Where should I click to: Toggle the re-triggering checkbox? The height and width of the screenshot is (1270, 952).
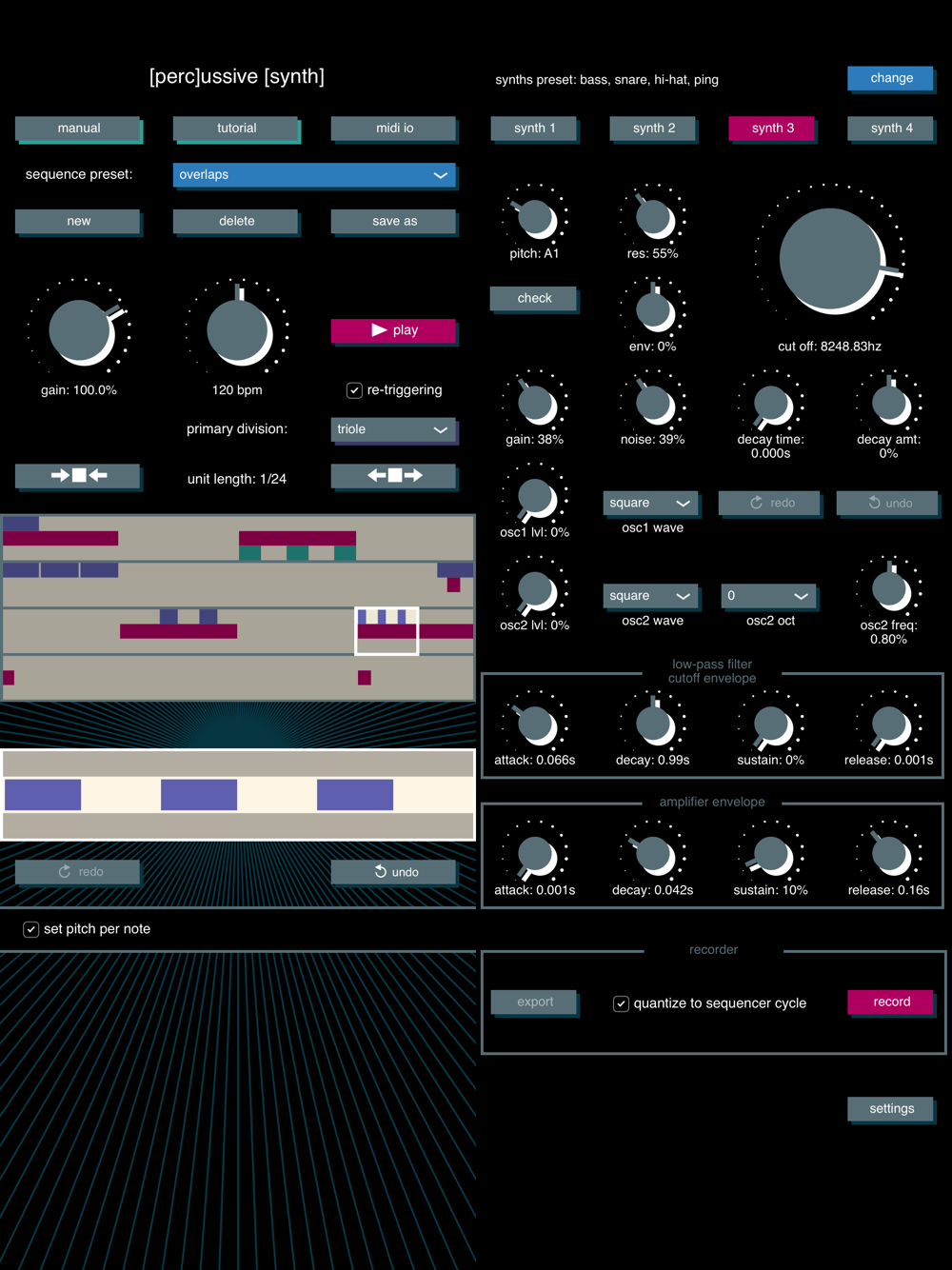tap(354, 390)
